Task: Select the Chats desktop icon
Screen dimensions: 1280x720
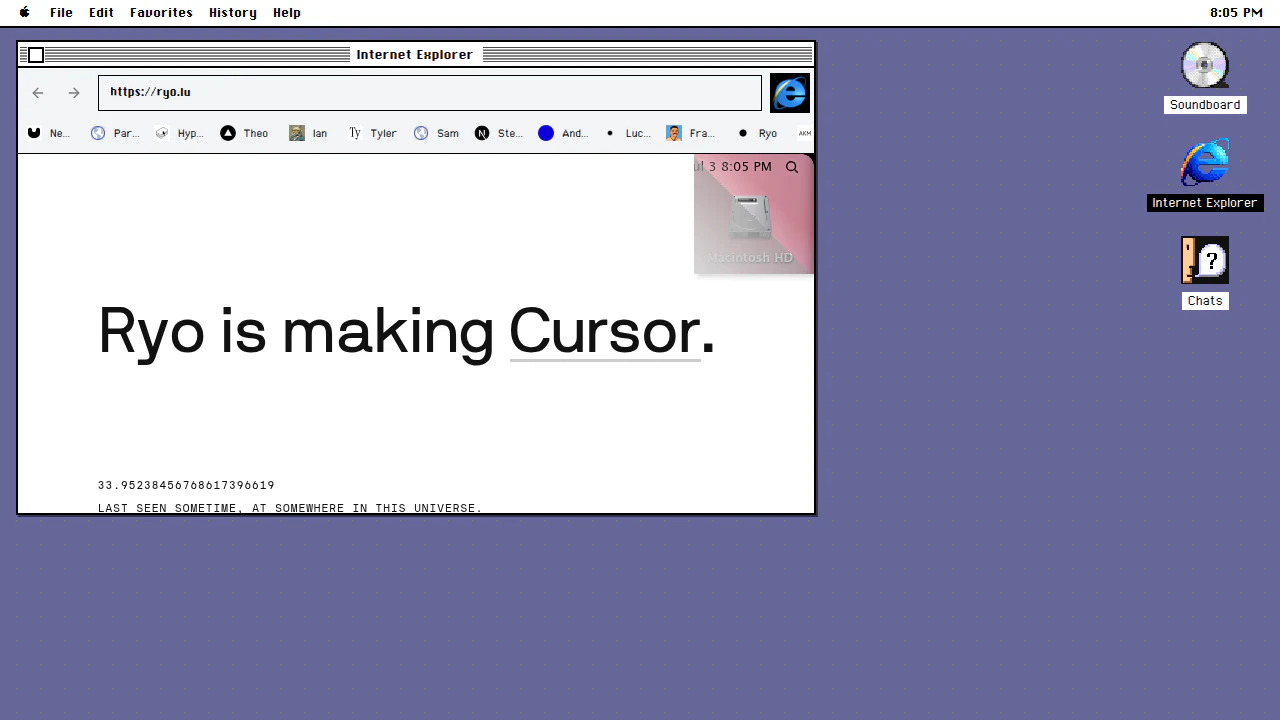Action: pos(1205,273)
